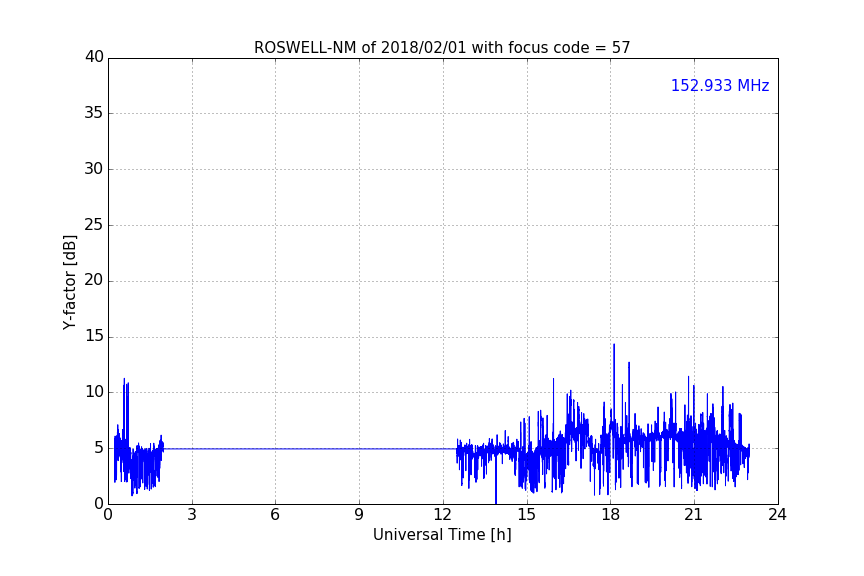
Task: Click the y-axis tick label "10"
Action: click(x=94, y=392)
